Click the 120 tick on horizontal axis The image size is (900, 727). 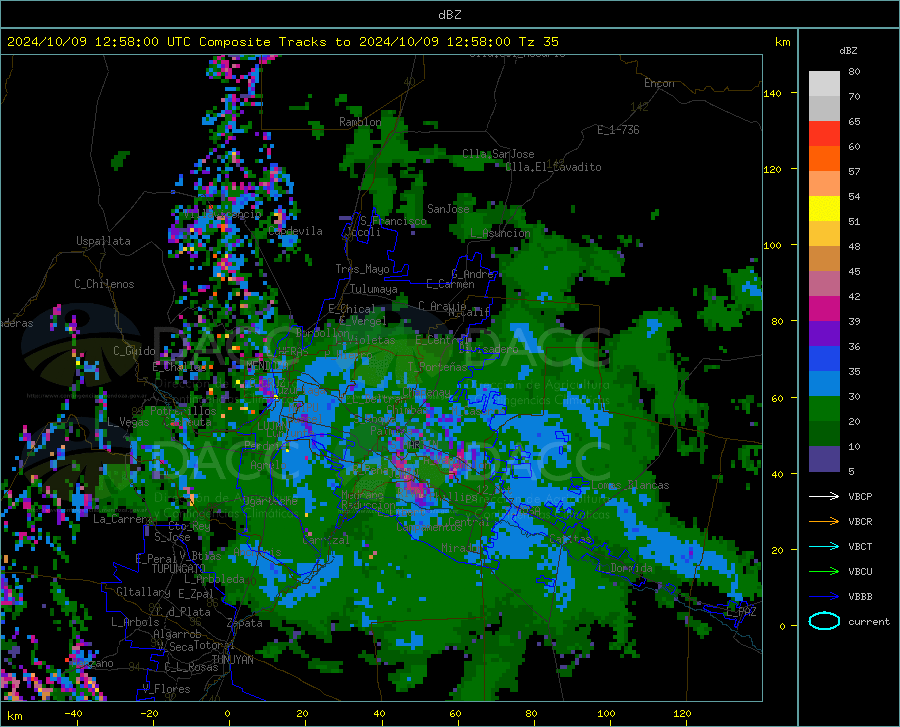coord(682,713)
